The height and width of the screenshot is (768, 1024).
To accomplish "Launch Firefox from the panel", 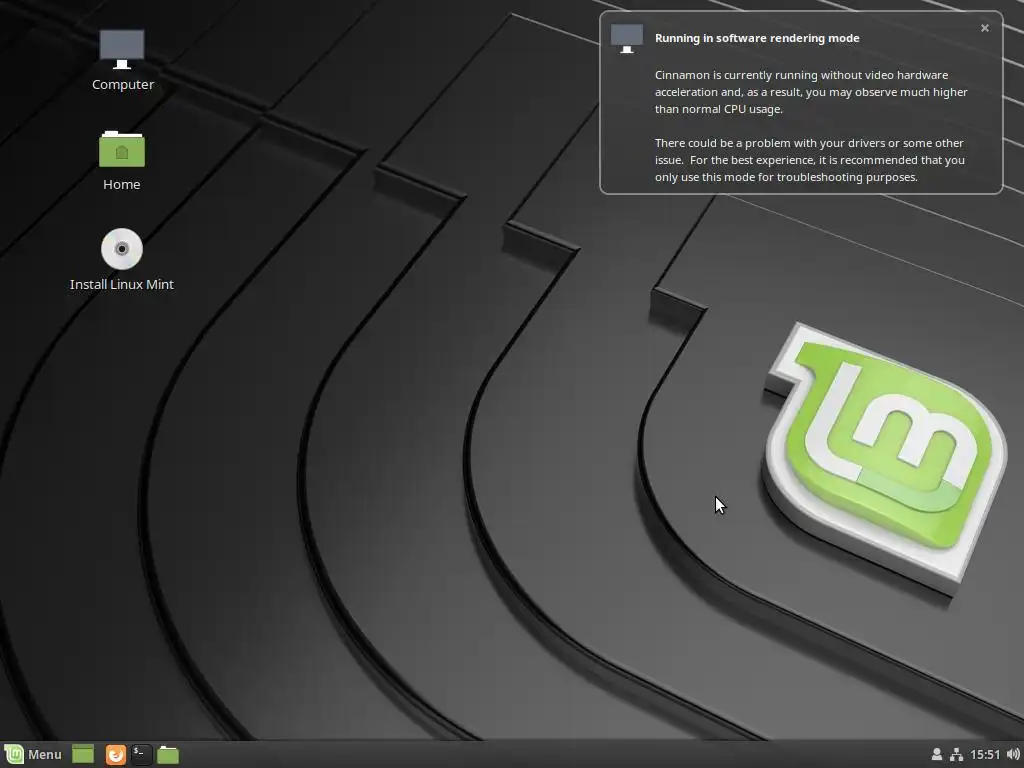I will point(116,754).
